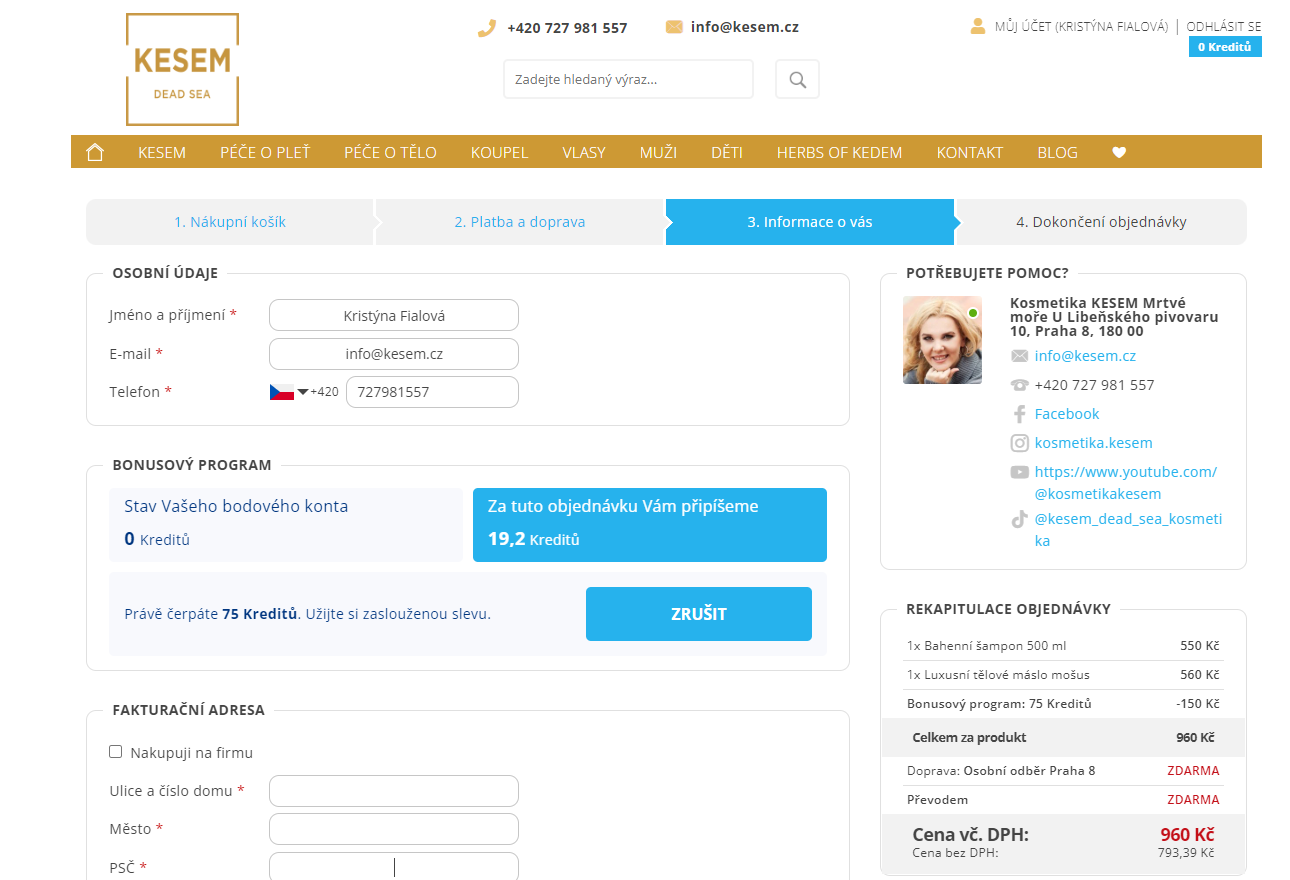The height and width of the screenshot is (880, 1290).
Task: Click the Instagram icon in help panel
Action: pos(1019,443)
